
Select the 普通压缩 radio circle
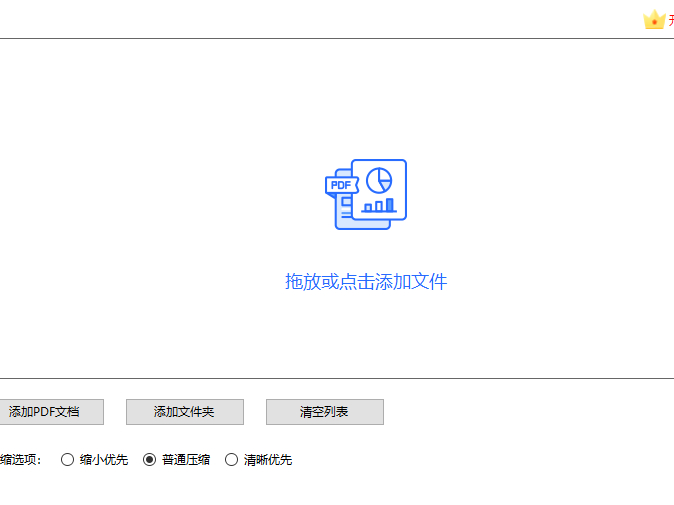coord(149,460)
